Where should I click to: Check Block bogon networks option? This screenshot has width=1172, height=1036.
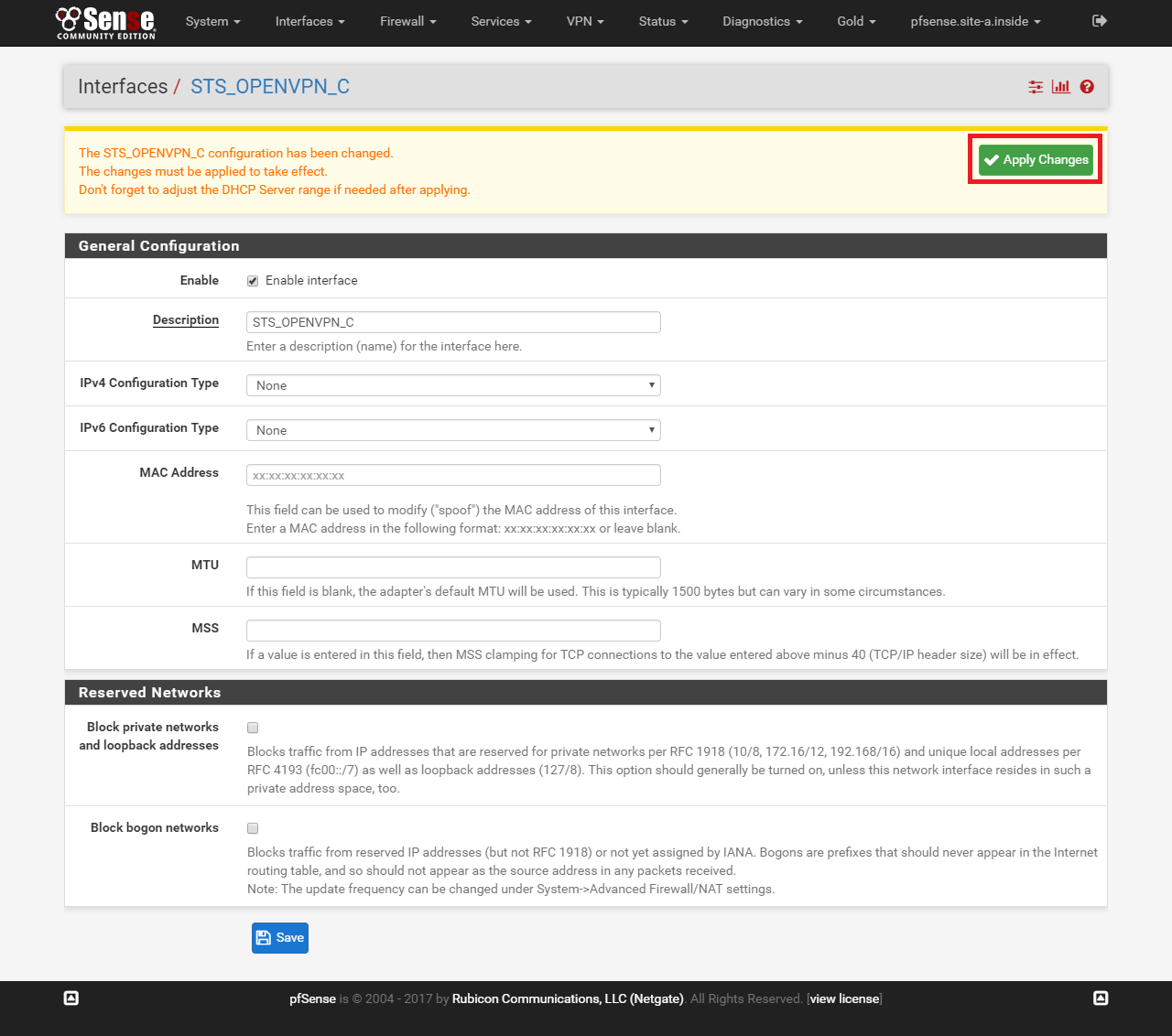pos(253,828)
